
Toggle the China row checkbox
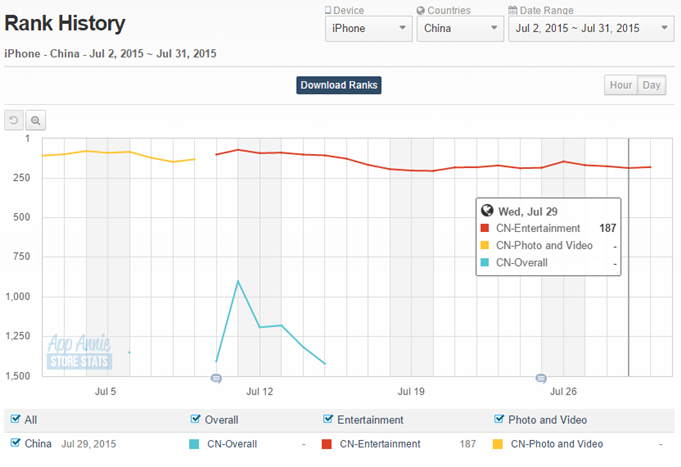(x=15, y=443)
